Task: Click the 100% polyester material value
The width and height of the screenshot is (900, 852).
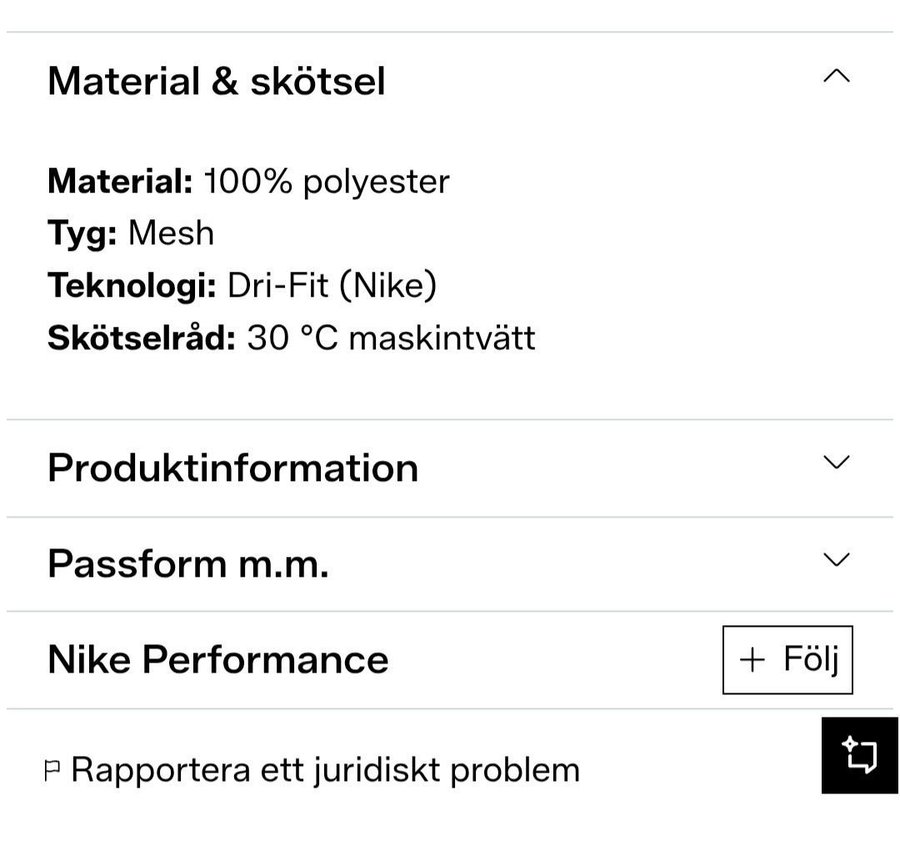Action: tap(326, 182)
